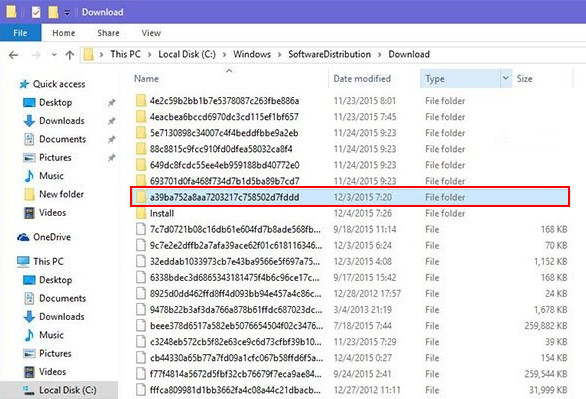Screen dimensions: 586x399
Task: Open Music under Quick access
Action: (x=51, y=176)
